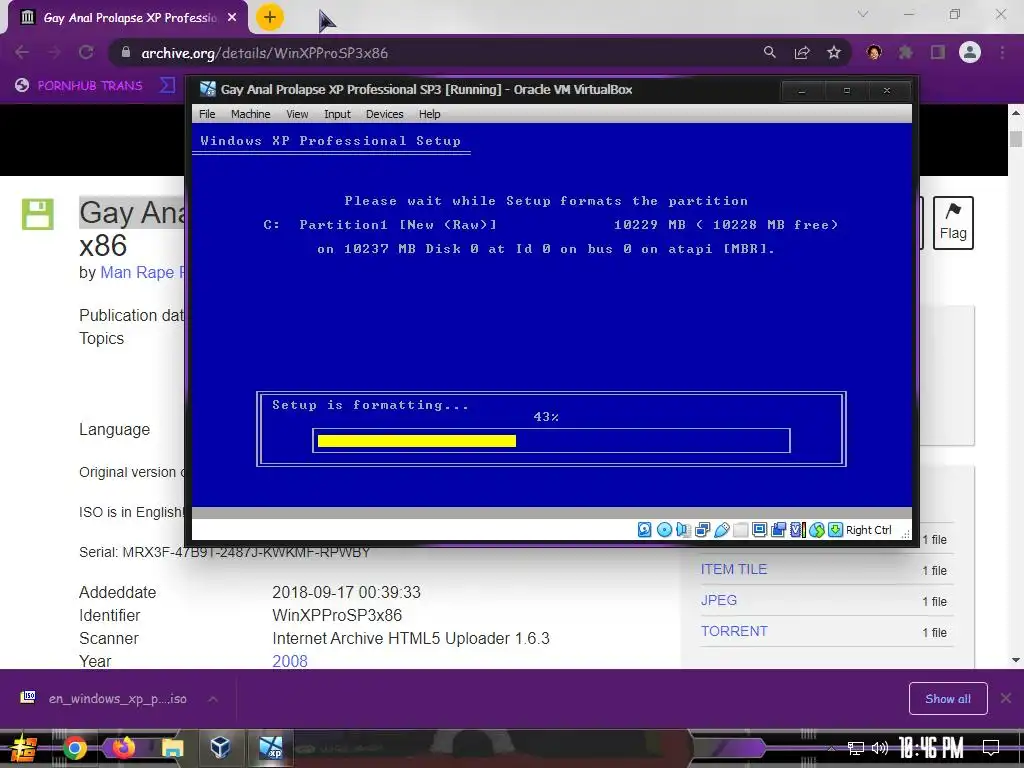Click the browser forward arrow
Viewport: 1024px width, 768px height.
(x=54, y=52)
